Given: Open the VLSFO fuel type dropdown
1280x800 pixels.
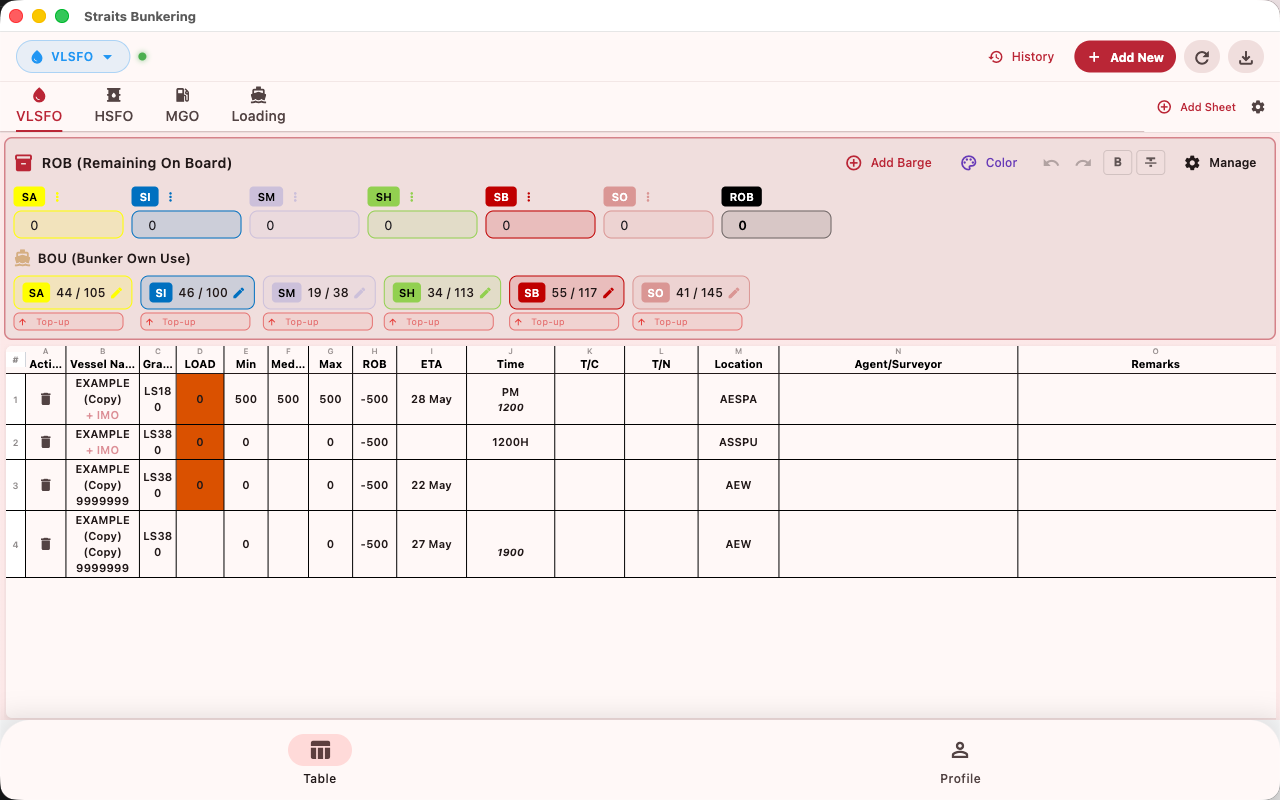Looking at the screenshot, I should pos(73,57).
